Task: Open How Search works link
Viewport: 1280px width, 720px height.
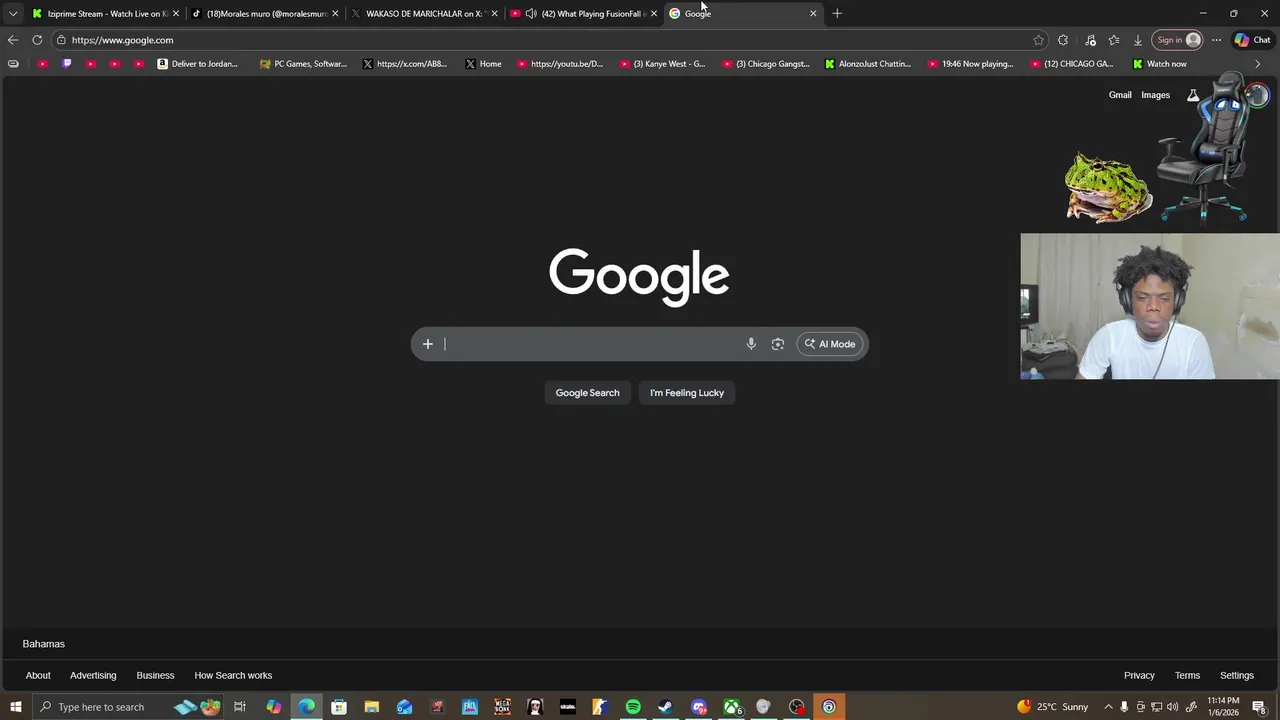Action: (x=233, y=676)
